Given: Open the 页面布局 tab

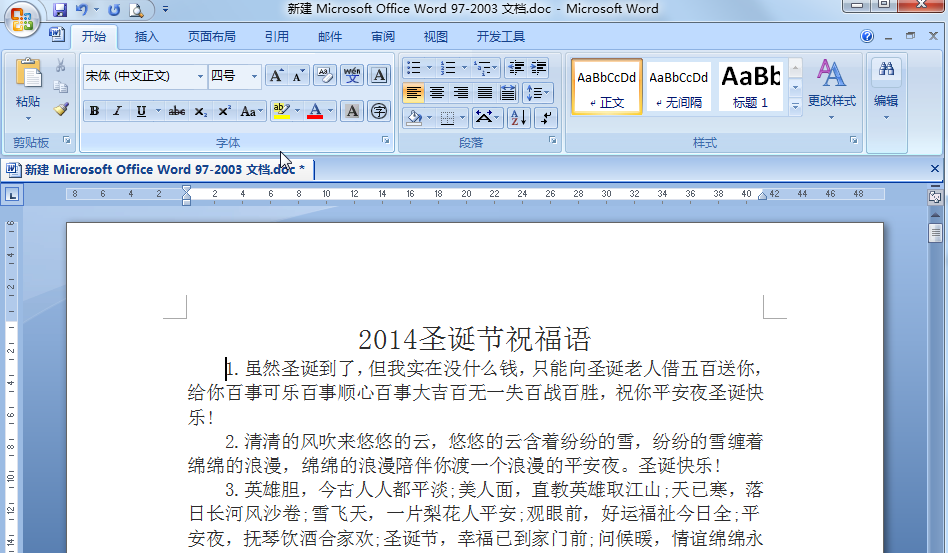Looking at the screenshot, I should click(212, 37).
